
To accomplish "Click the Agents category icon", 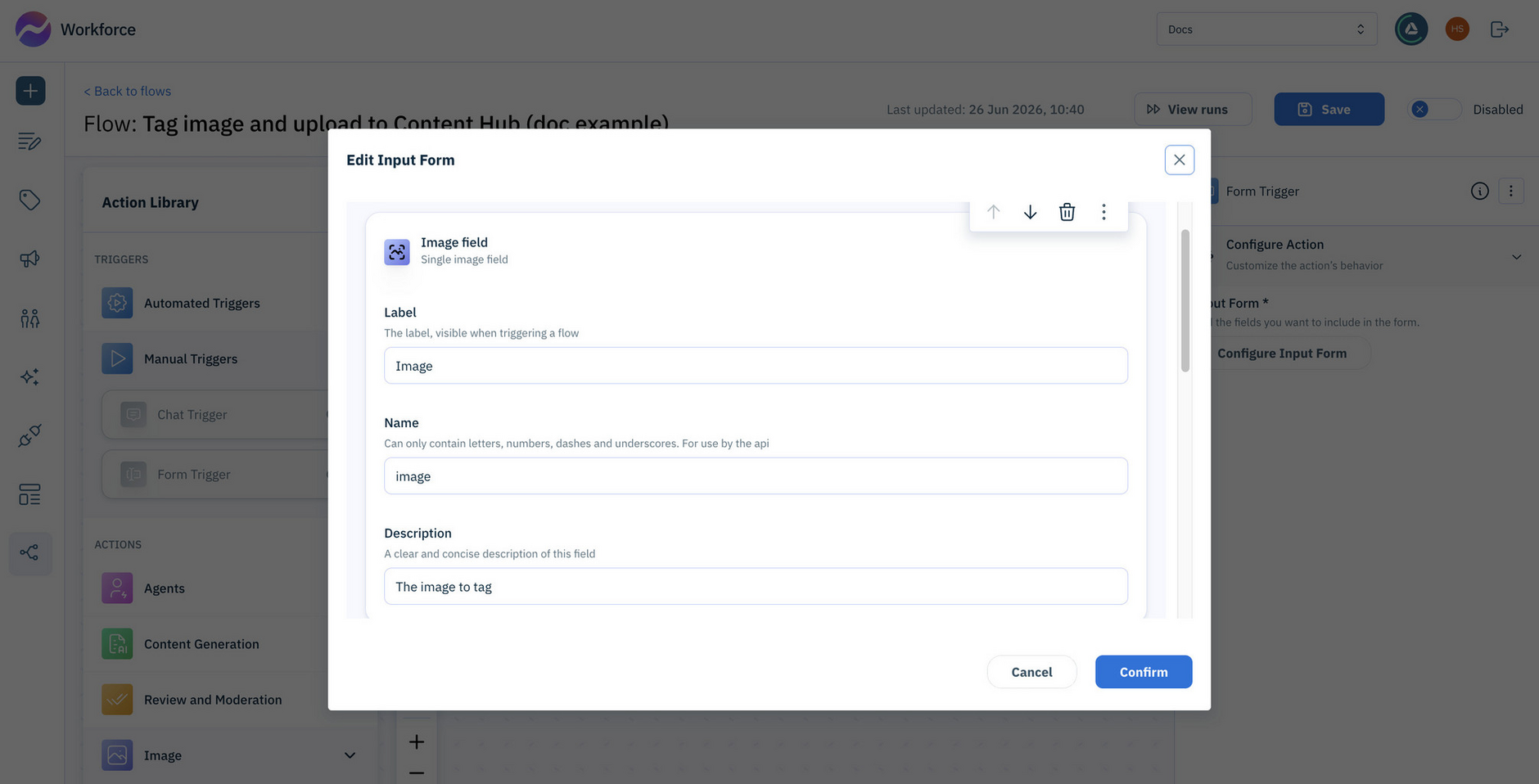I will click(117, 588).
